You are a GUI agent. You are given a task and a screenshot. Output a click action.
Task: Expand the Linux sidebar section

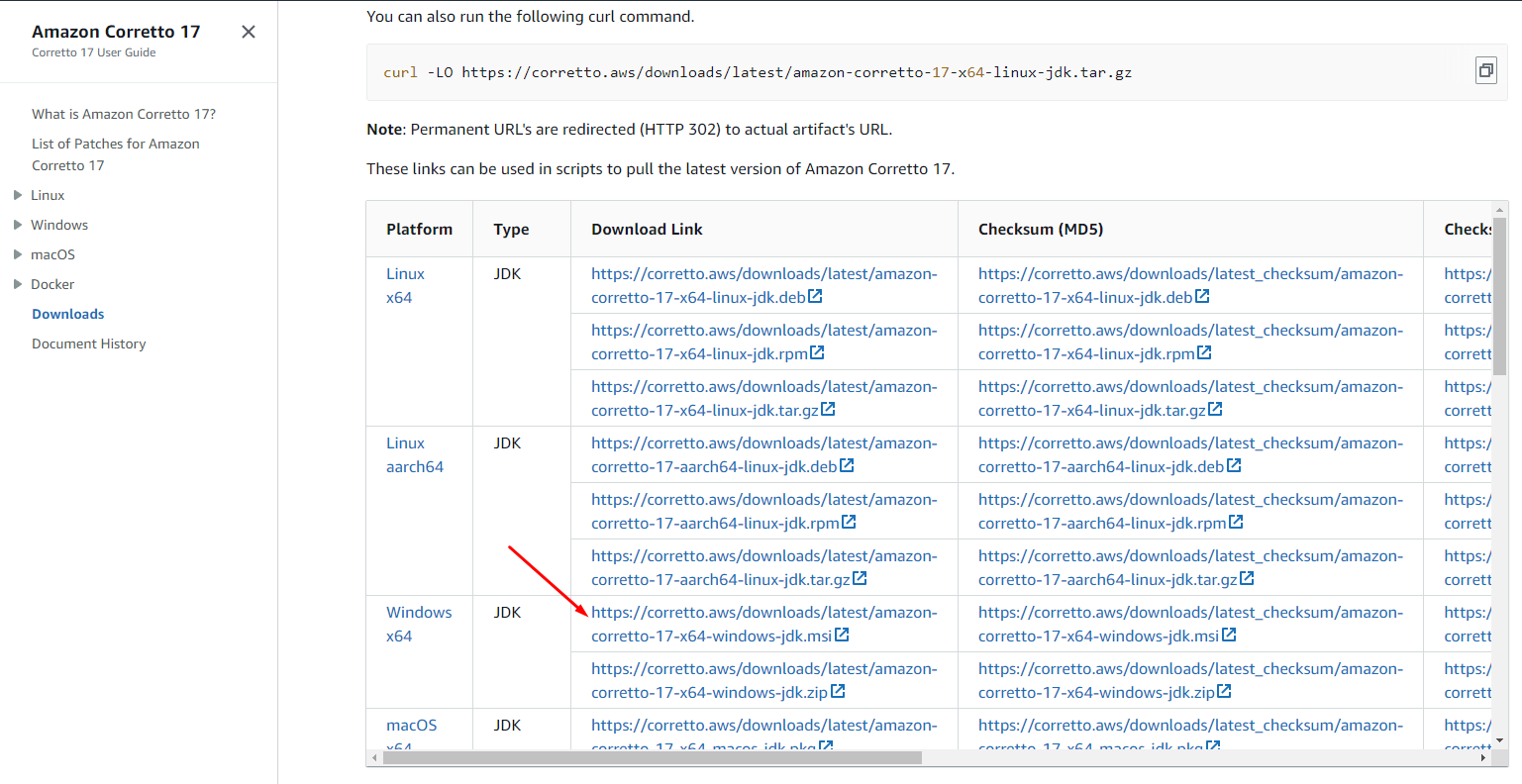[18, 195]
